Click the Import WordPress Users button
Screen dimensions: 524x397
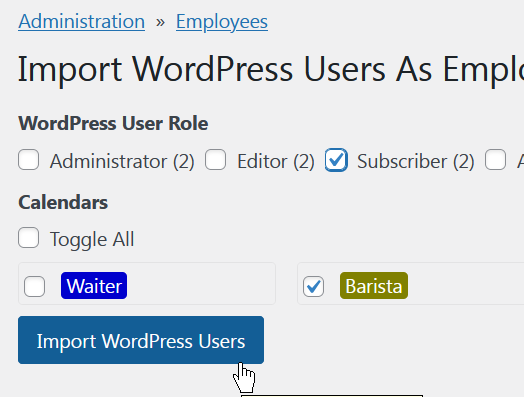click(141, 340)
